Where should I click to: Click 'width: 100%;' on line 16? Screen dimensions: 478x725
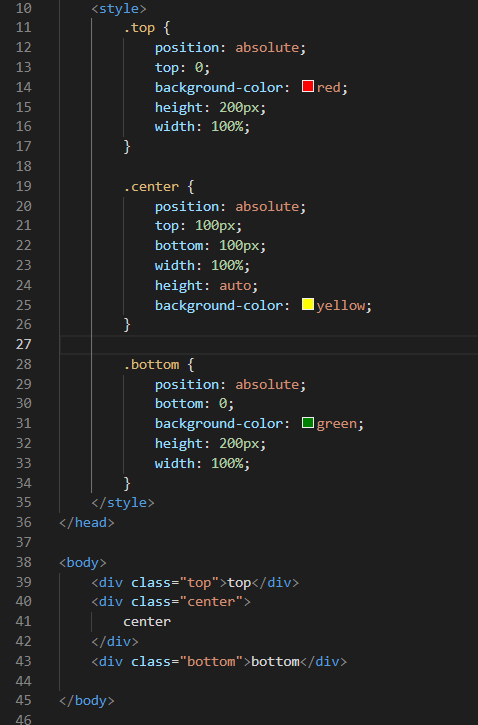(202, 127)
